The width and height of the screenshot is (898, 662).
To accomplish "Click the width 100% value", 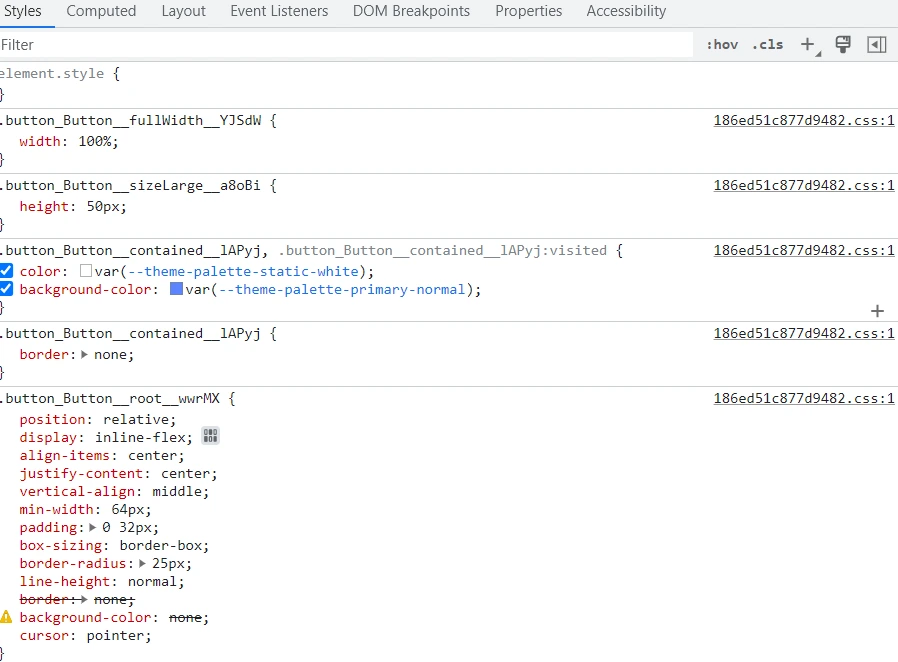I will 94,141.
